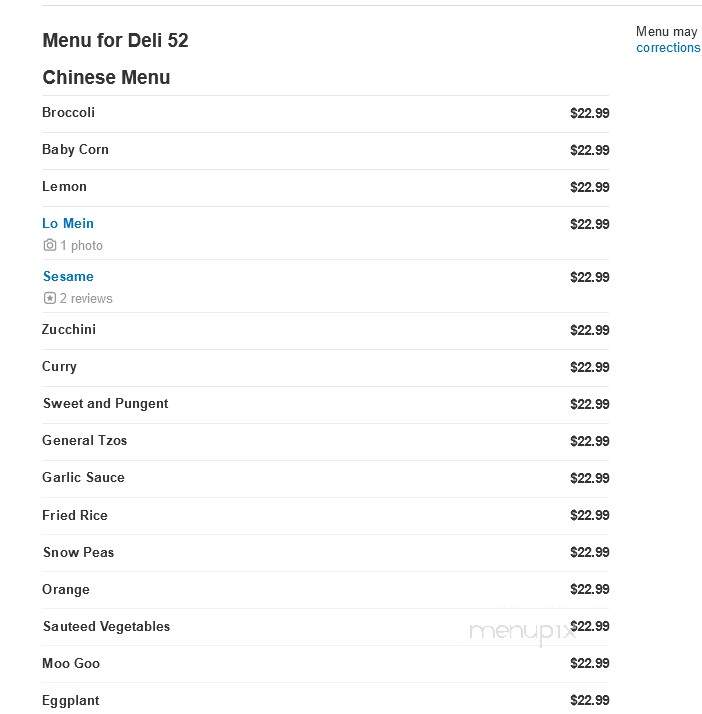This screenshot has width=702, height=714.
Task: Select the Snow Peas item
Action: (78, 552)
